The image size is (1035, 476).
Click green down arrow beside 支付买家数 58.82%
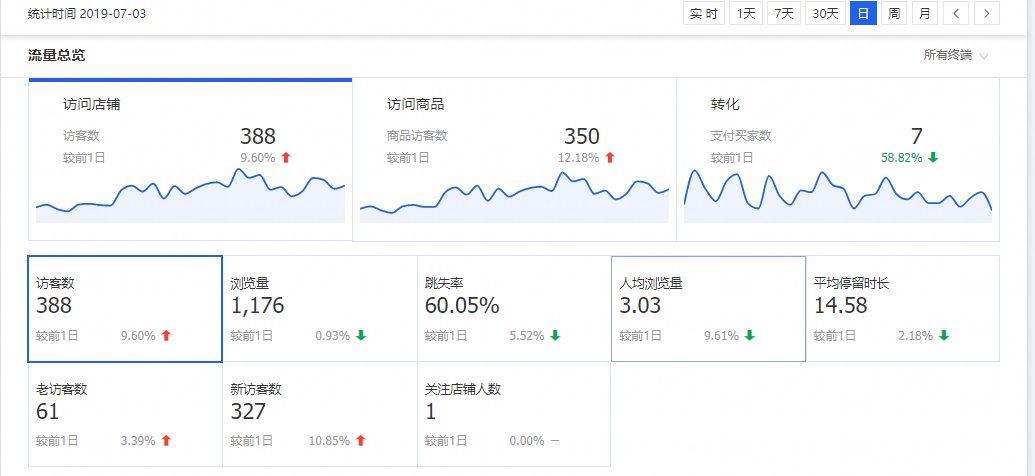933,157
